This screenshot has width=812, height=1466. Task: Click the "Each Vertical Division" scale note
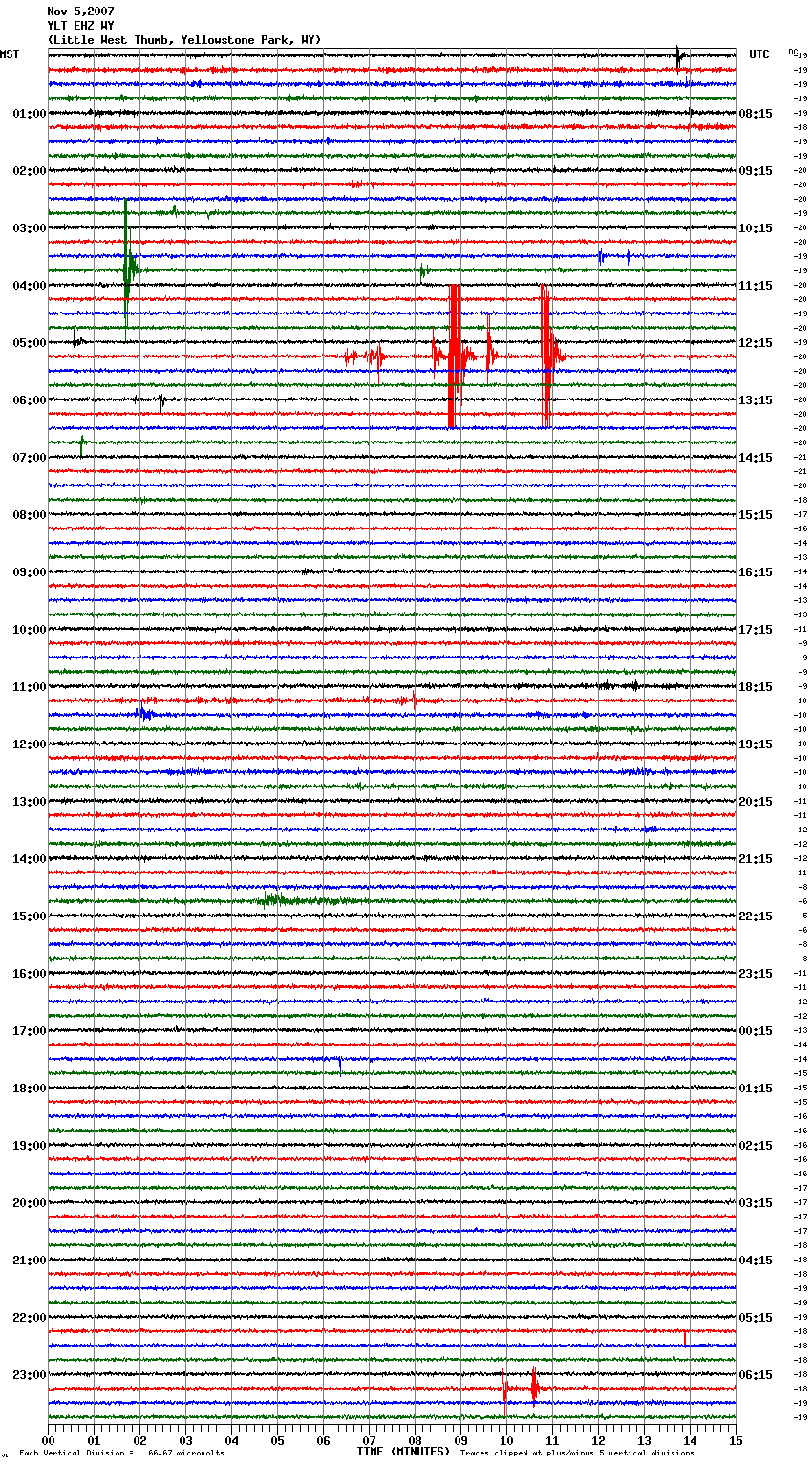(121, 1453)
